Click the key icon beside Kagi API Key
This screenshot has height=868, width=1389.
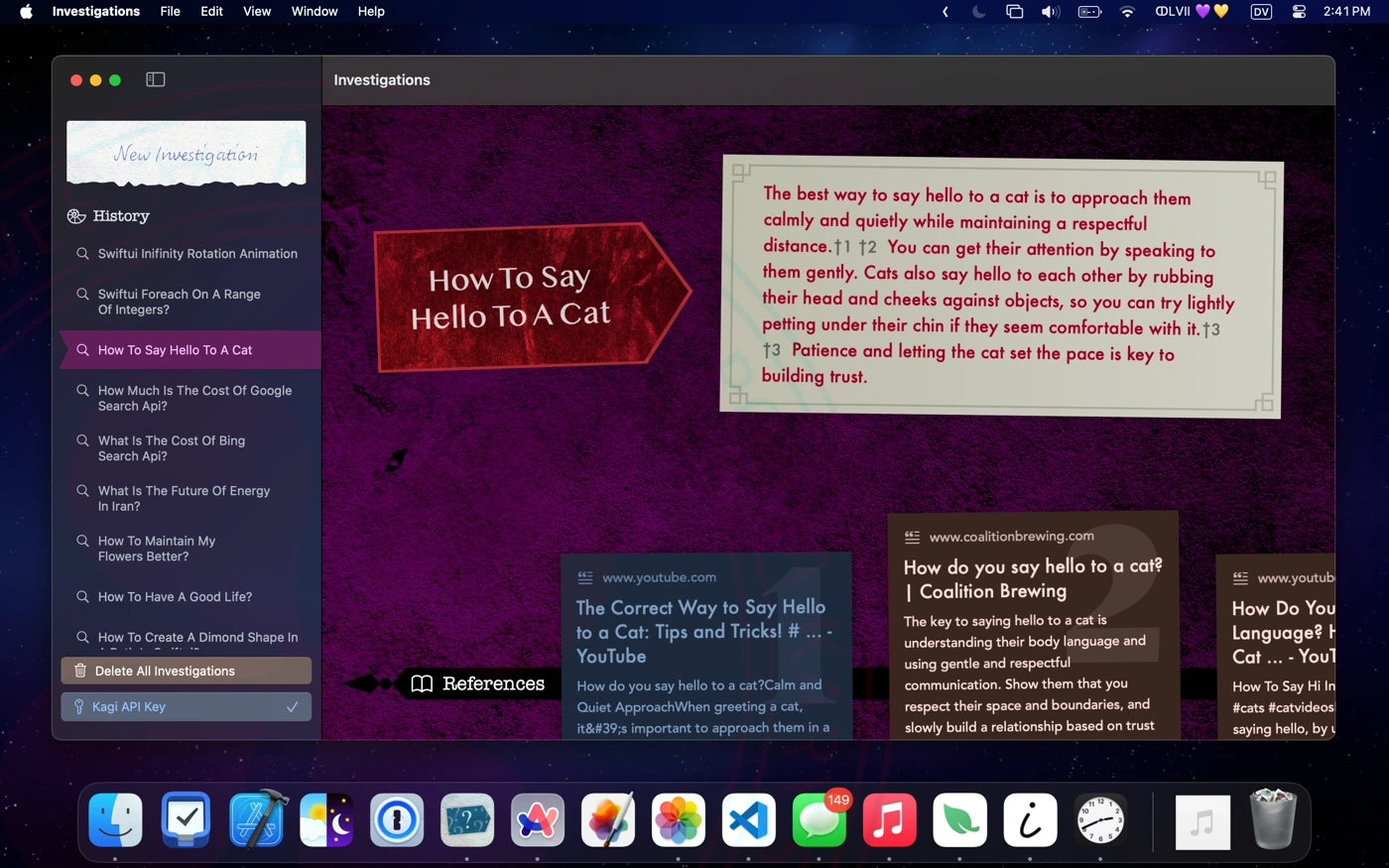[79, 707]
